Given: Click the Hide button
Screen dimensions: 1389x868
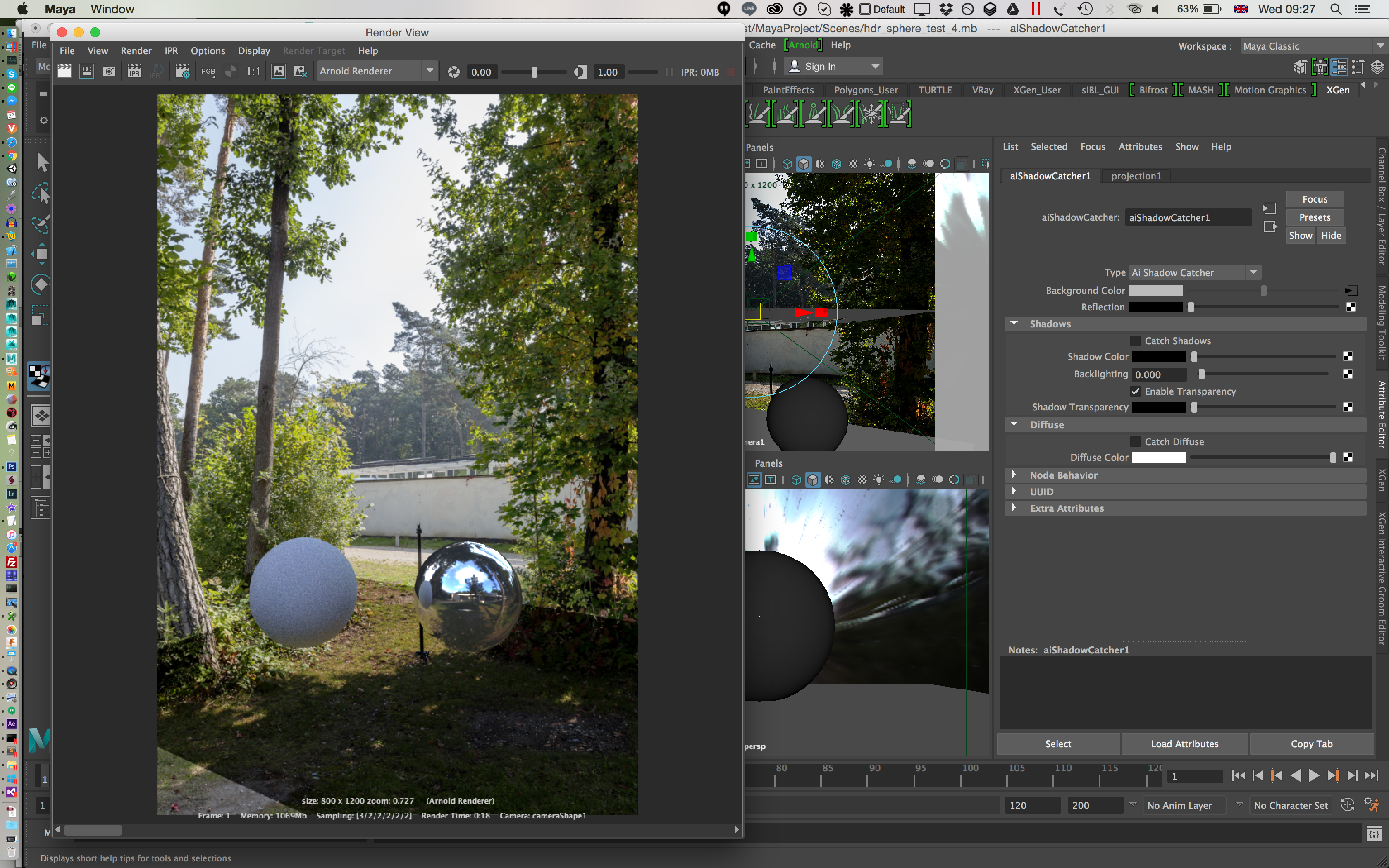Looking at the screenshot, I should click(x=1331, y=235).
